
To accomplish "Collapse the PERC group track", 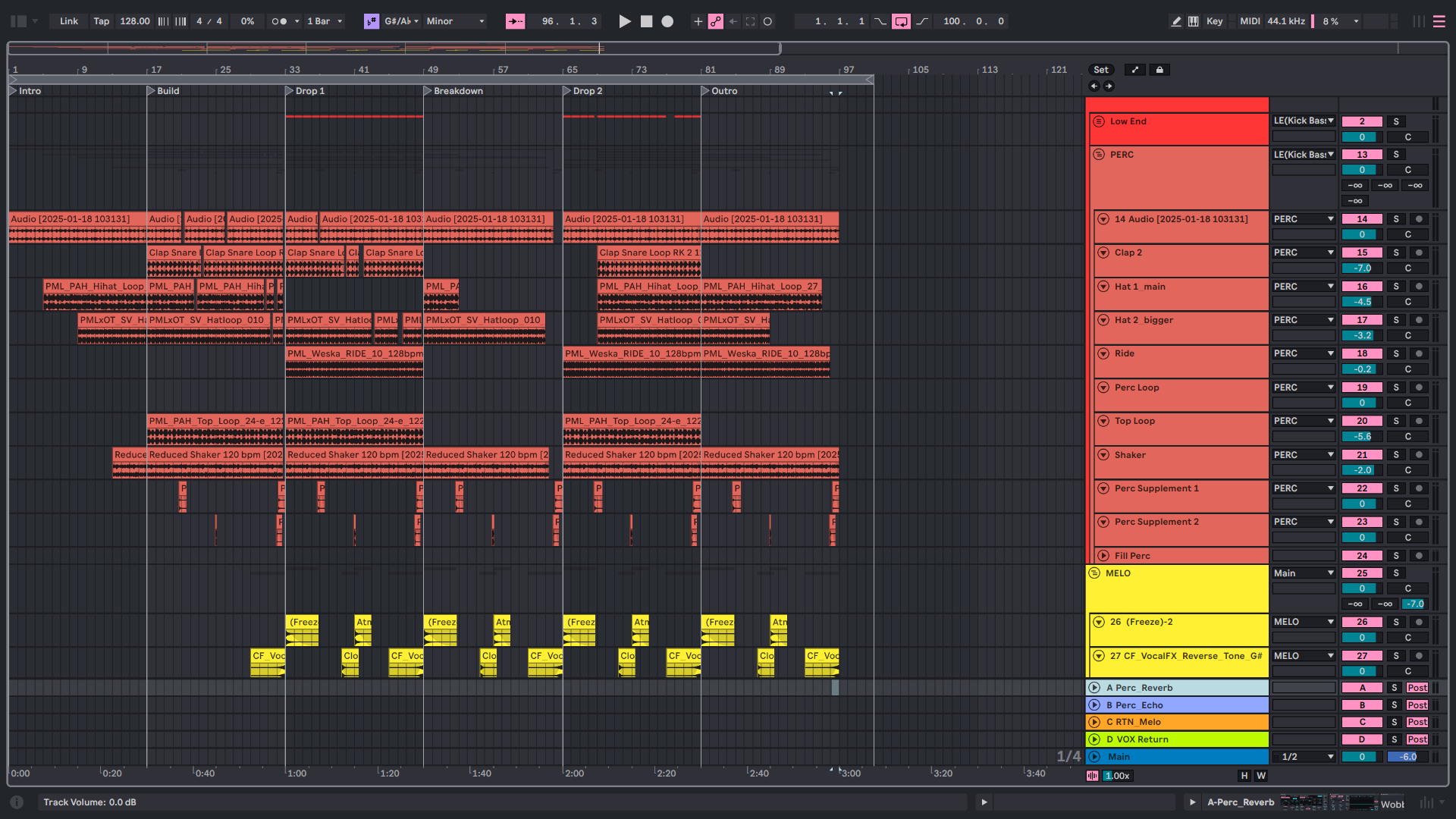I will 1099,155.
